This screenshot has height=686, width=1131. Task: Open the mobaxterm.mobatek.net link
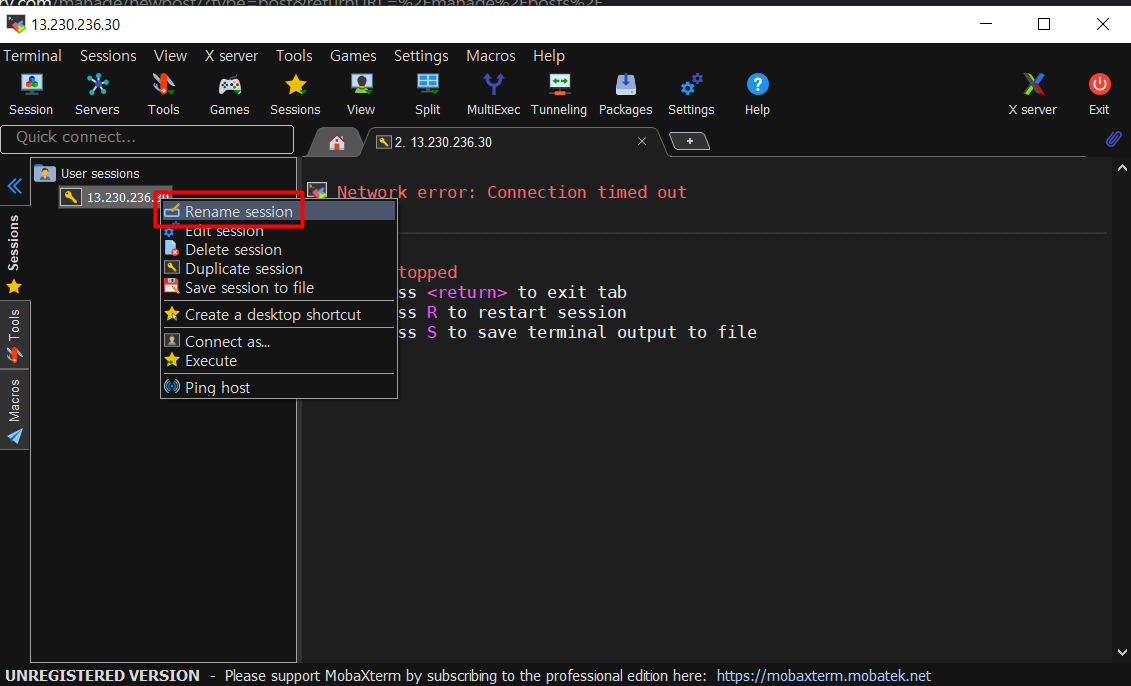[x=823, y=676]
